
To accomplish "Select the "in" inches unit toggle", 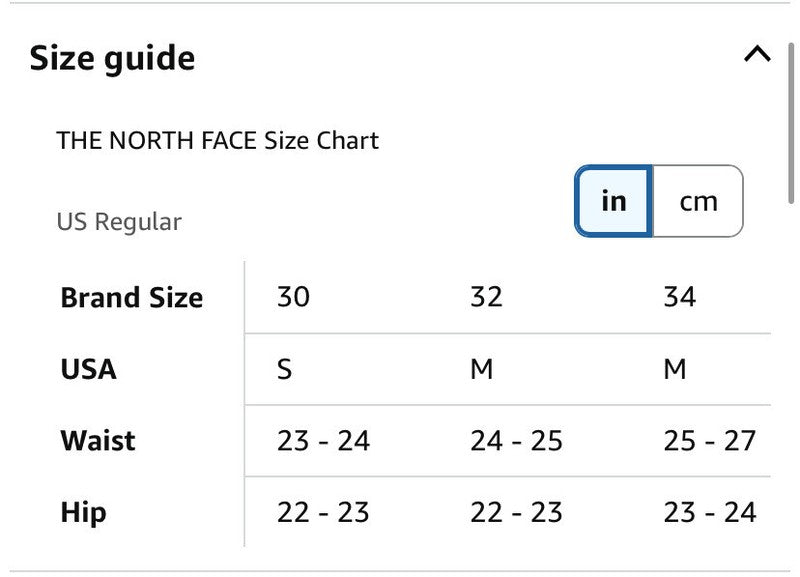I will click(x=614, y=201).
